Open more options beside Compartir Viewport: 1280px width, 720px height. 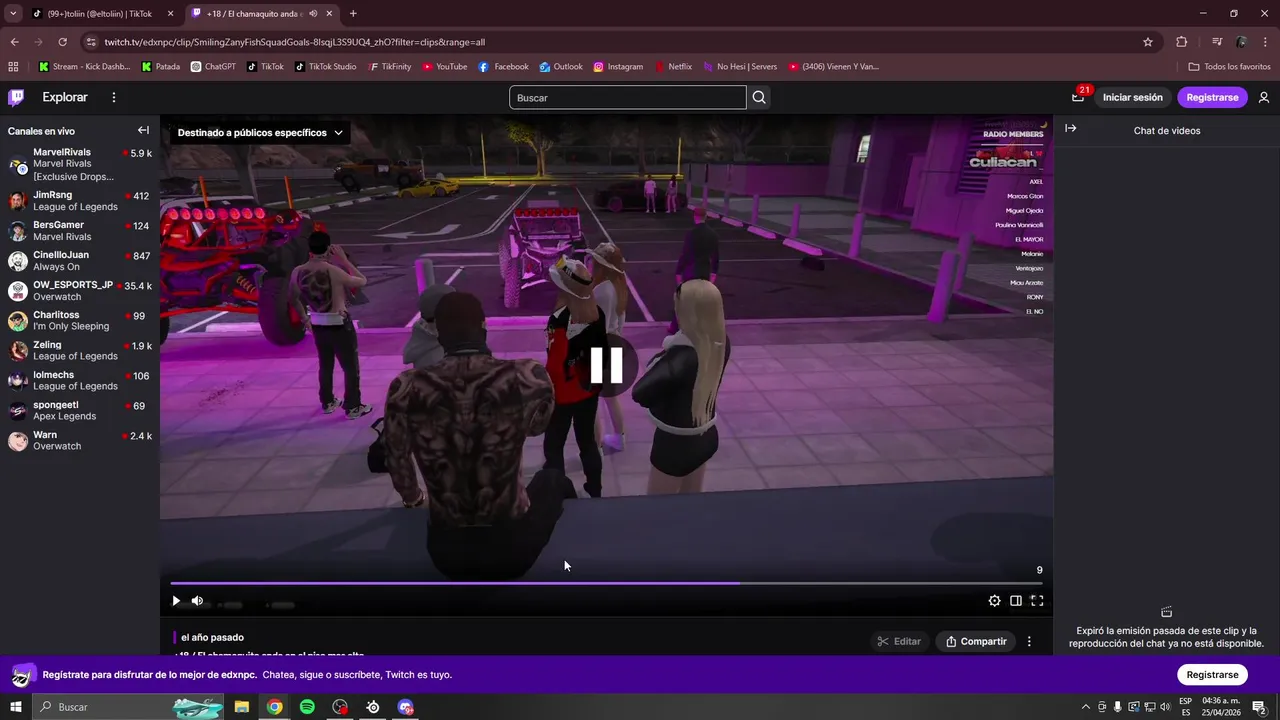[x=1029, y=641]
